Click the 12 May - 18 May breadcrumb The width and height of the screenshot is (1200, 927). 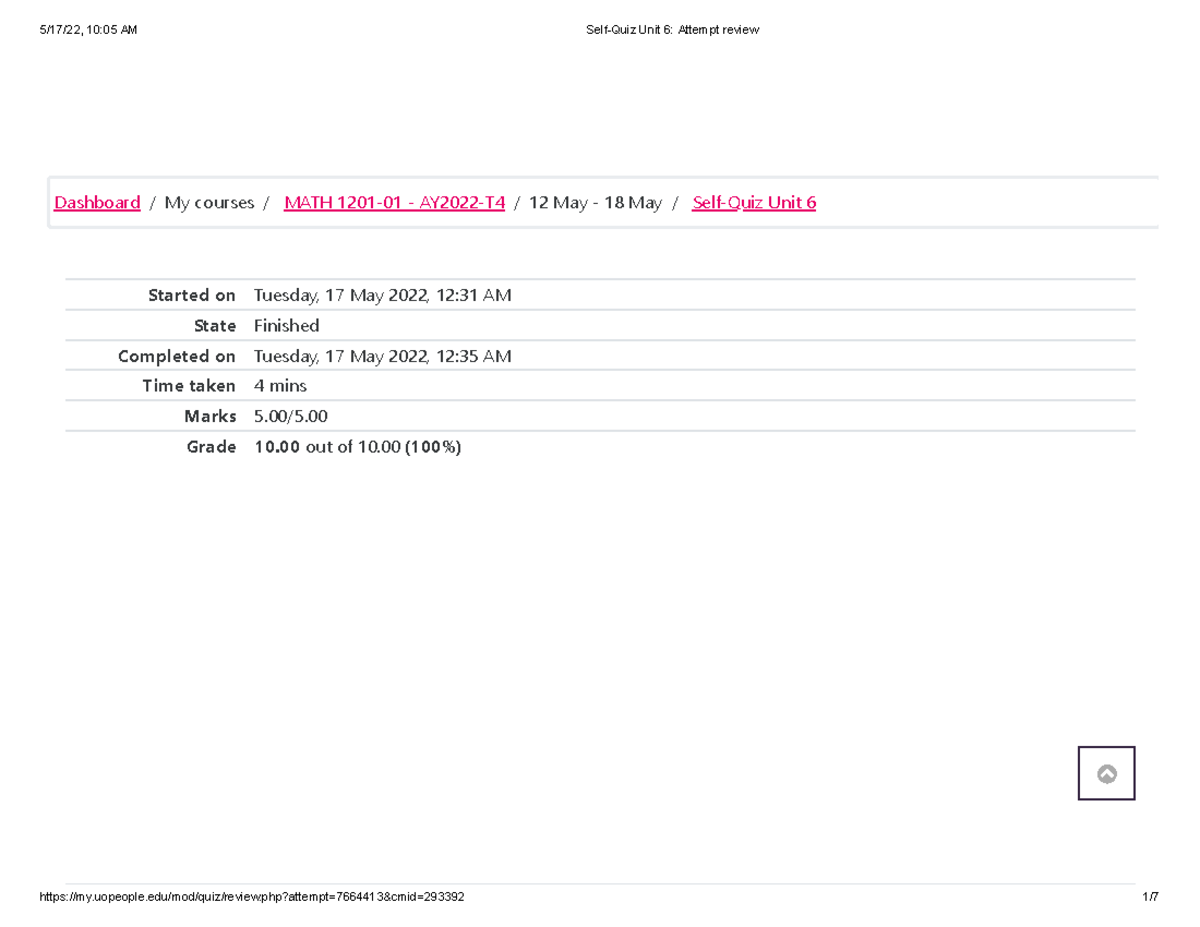tap(595, 203)
